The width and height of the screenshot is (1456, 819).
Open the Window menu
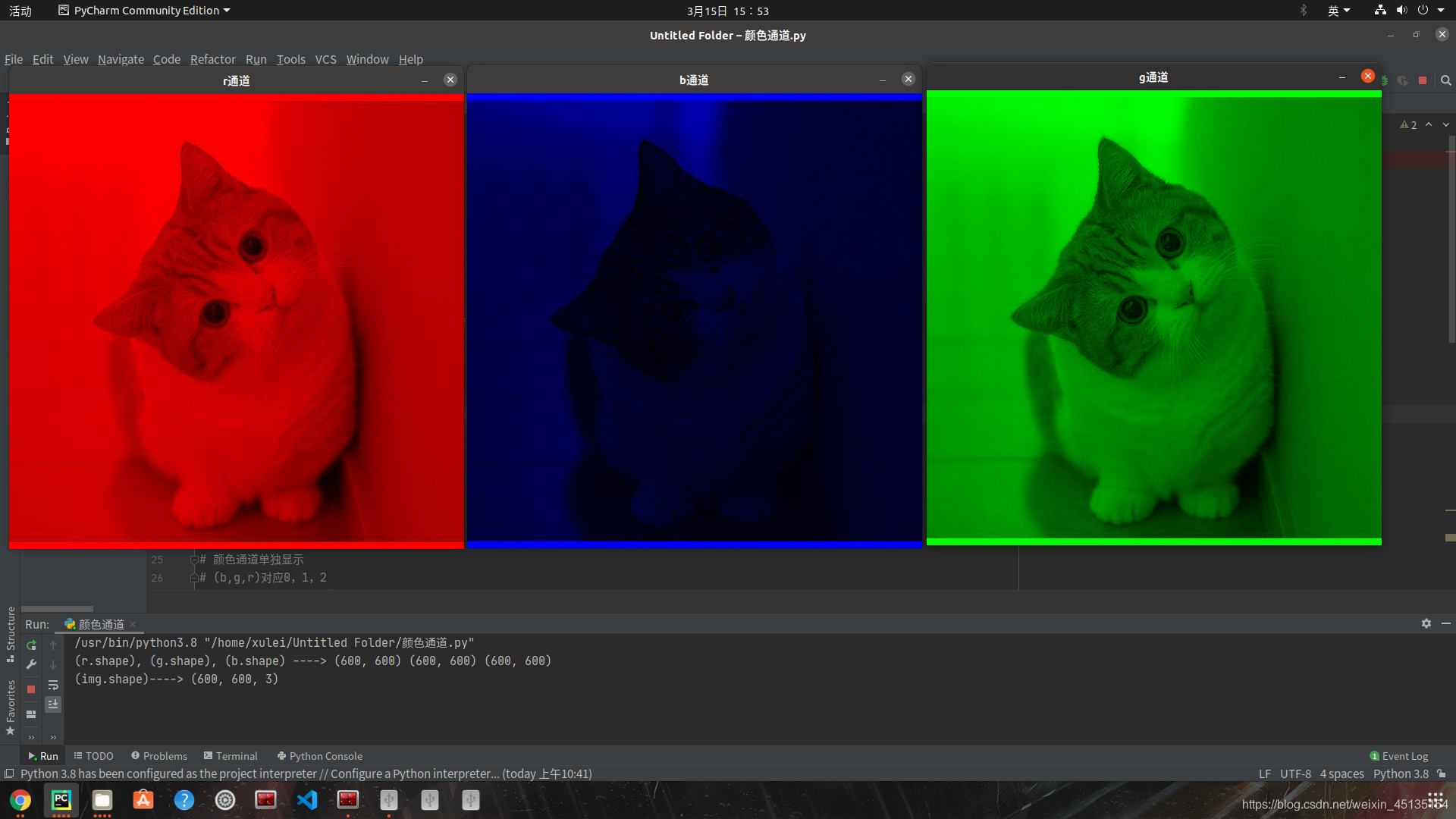pos(367,59)
